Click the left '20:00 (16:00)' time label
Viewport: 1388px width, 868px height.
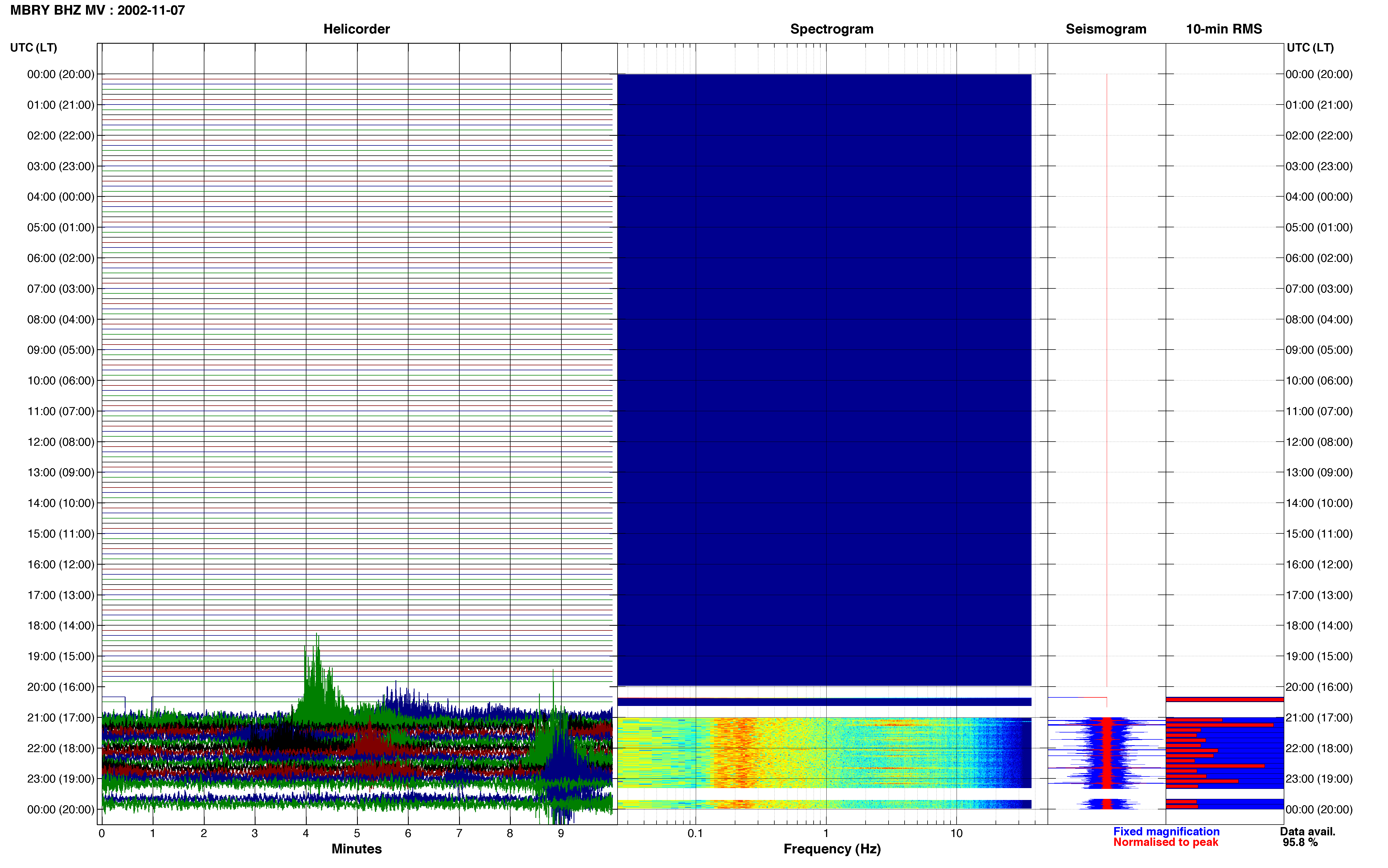coord(61,687)
